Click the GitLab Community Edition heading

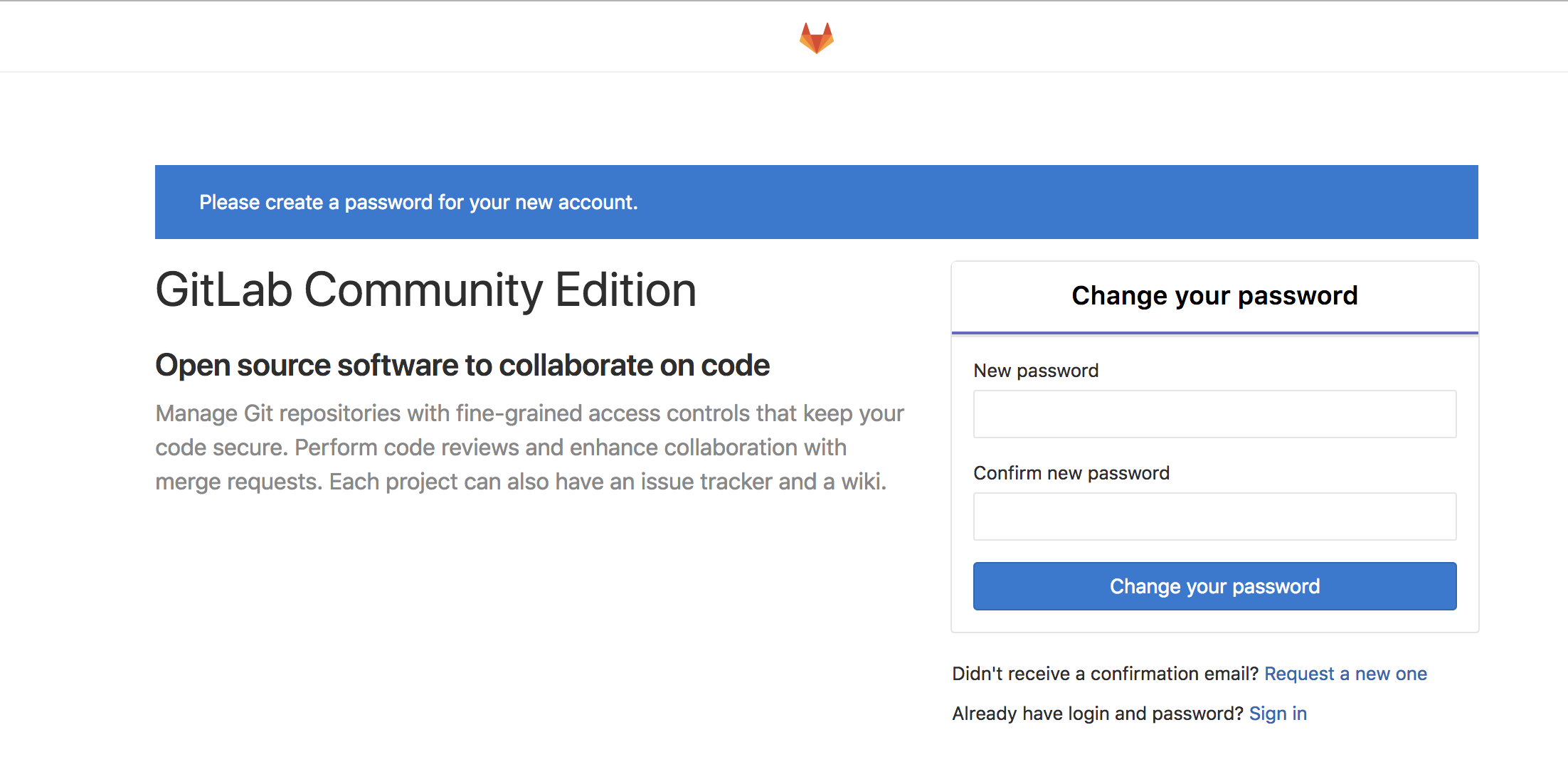pyautogui.click(x=425, y=290)
